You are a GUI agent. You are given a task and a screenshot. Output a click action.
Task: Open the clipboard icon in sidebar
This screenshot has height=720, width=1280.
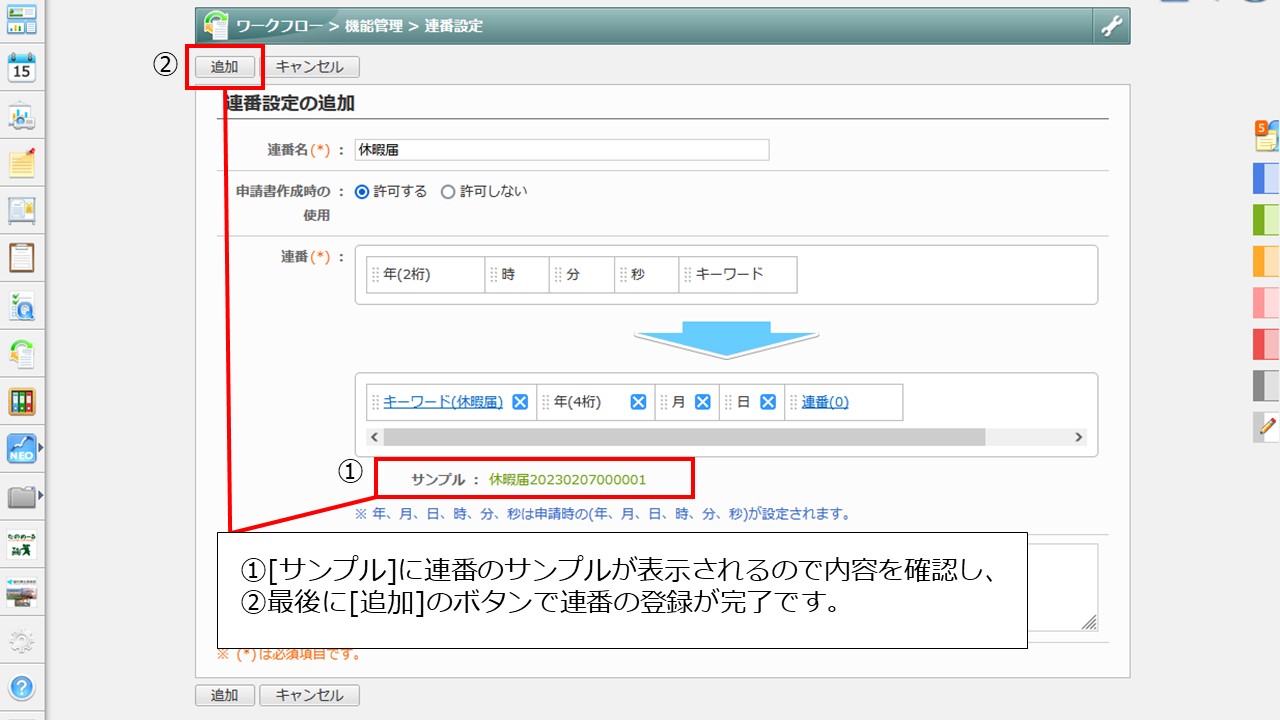tap(21, 257)
